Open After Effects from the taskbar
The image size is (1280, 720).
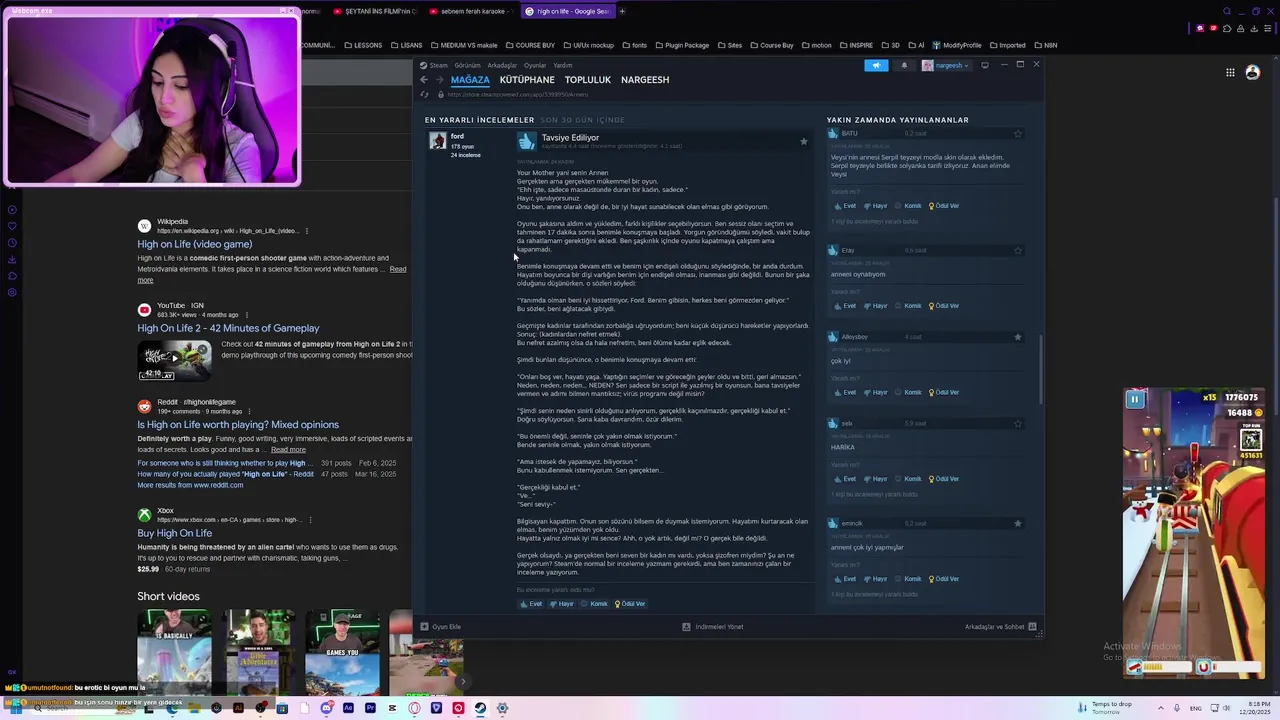348,708
